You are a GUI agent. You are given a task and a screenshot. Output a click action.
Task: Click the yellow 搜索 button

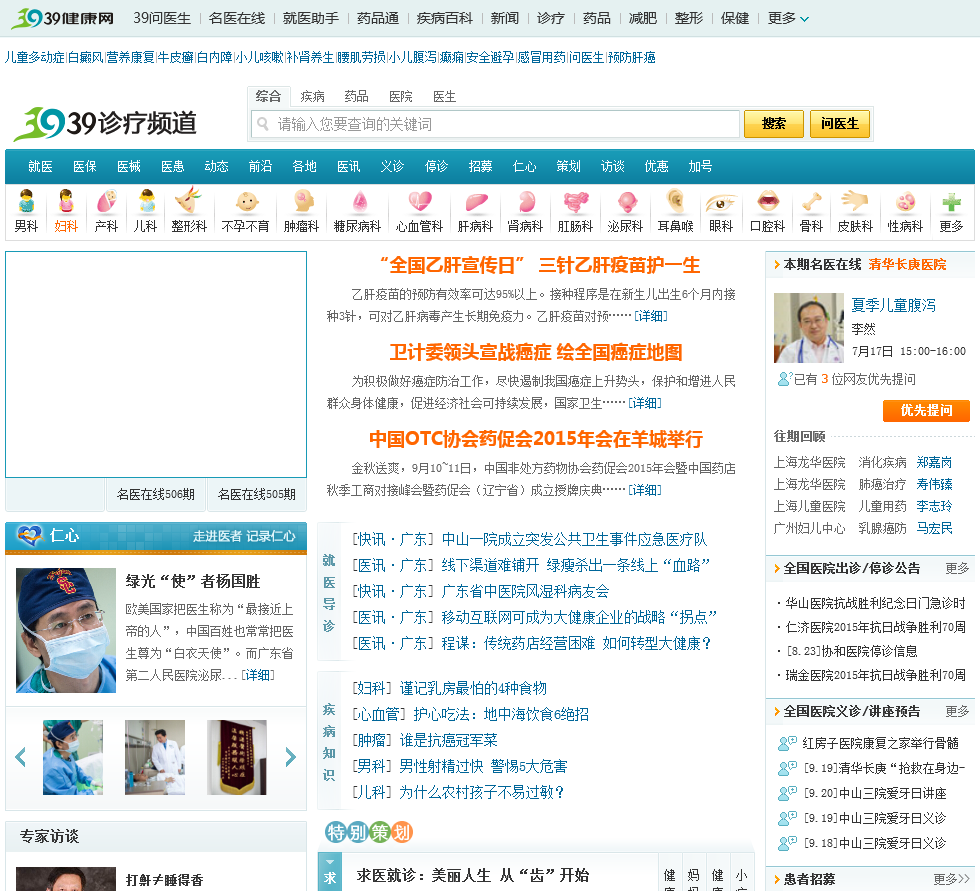(774, 124)
